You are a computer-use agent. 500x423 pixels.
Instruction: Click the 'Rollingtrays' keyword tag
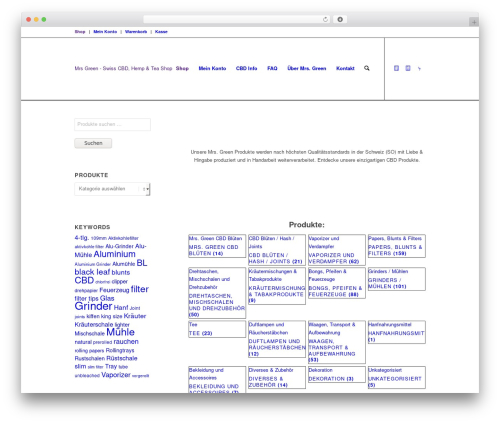[x=120, y=350]
